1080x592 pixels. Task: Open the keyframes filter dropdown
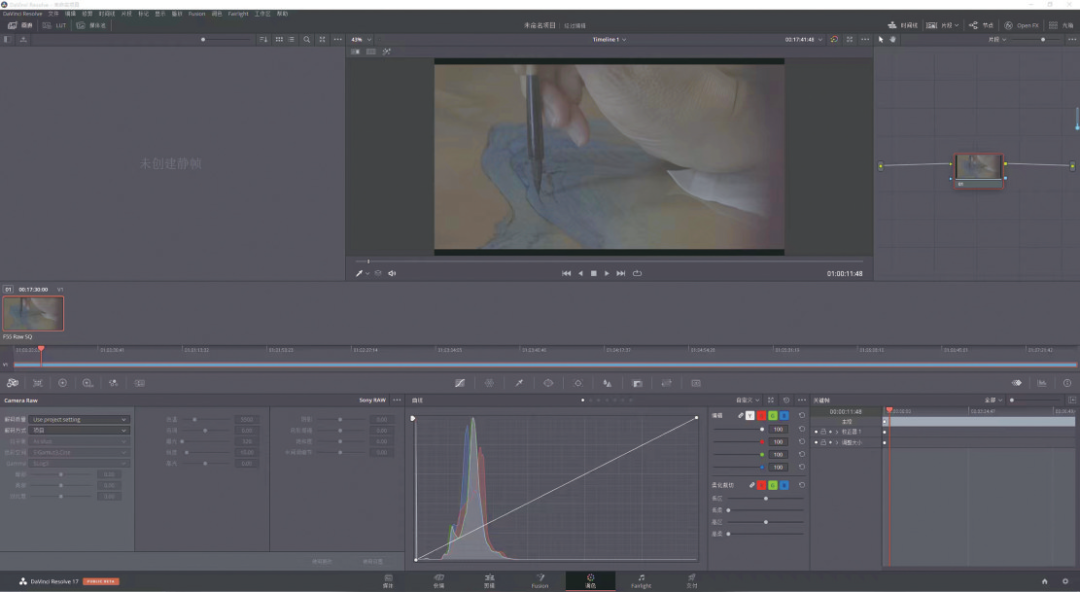click(993, 400)
